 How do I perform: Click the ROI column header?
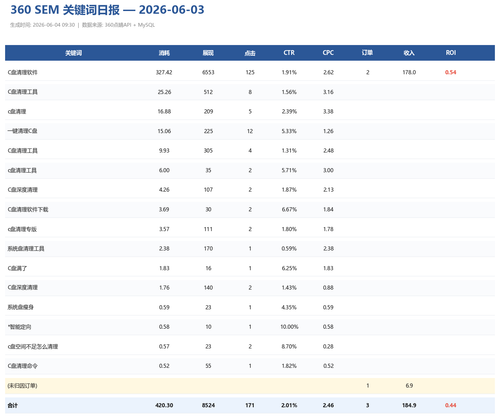pos(451,53)
